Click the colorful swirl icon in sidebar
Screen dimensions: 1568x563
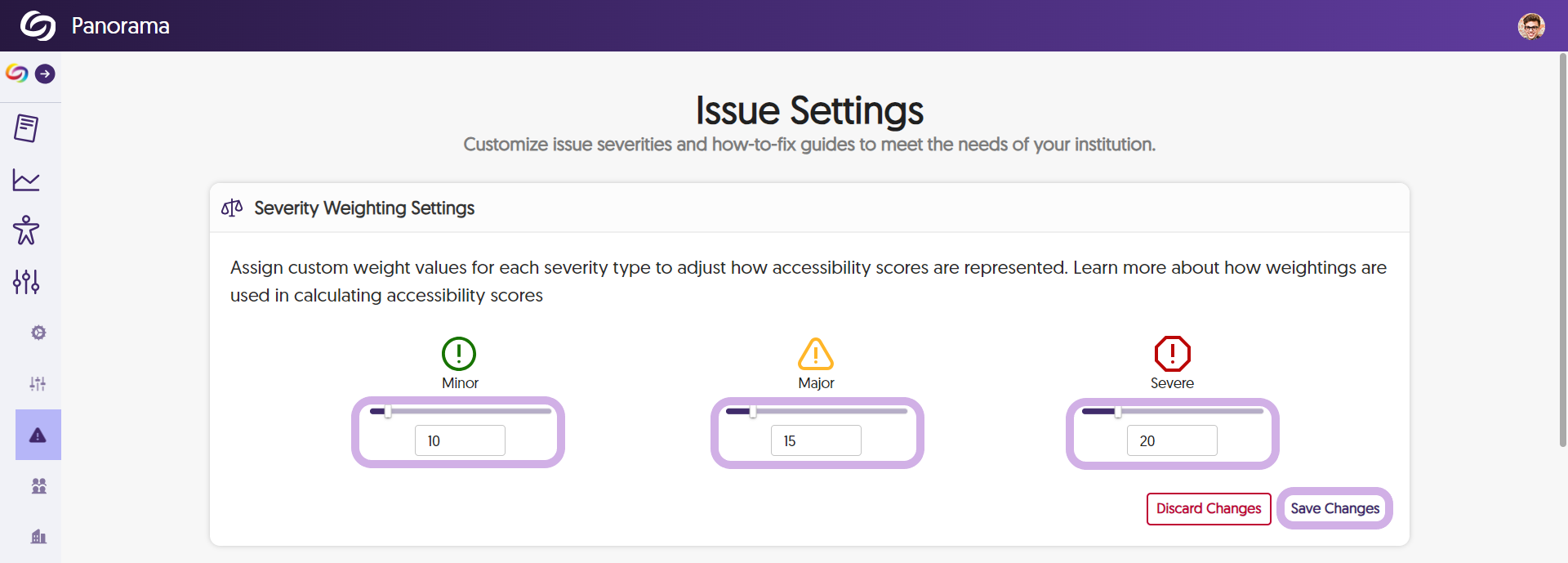(17, 74)
